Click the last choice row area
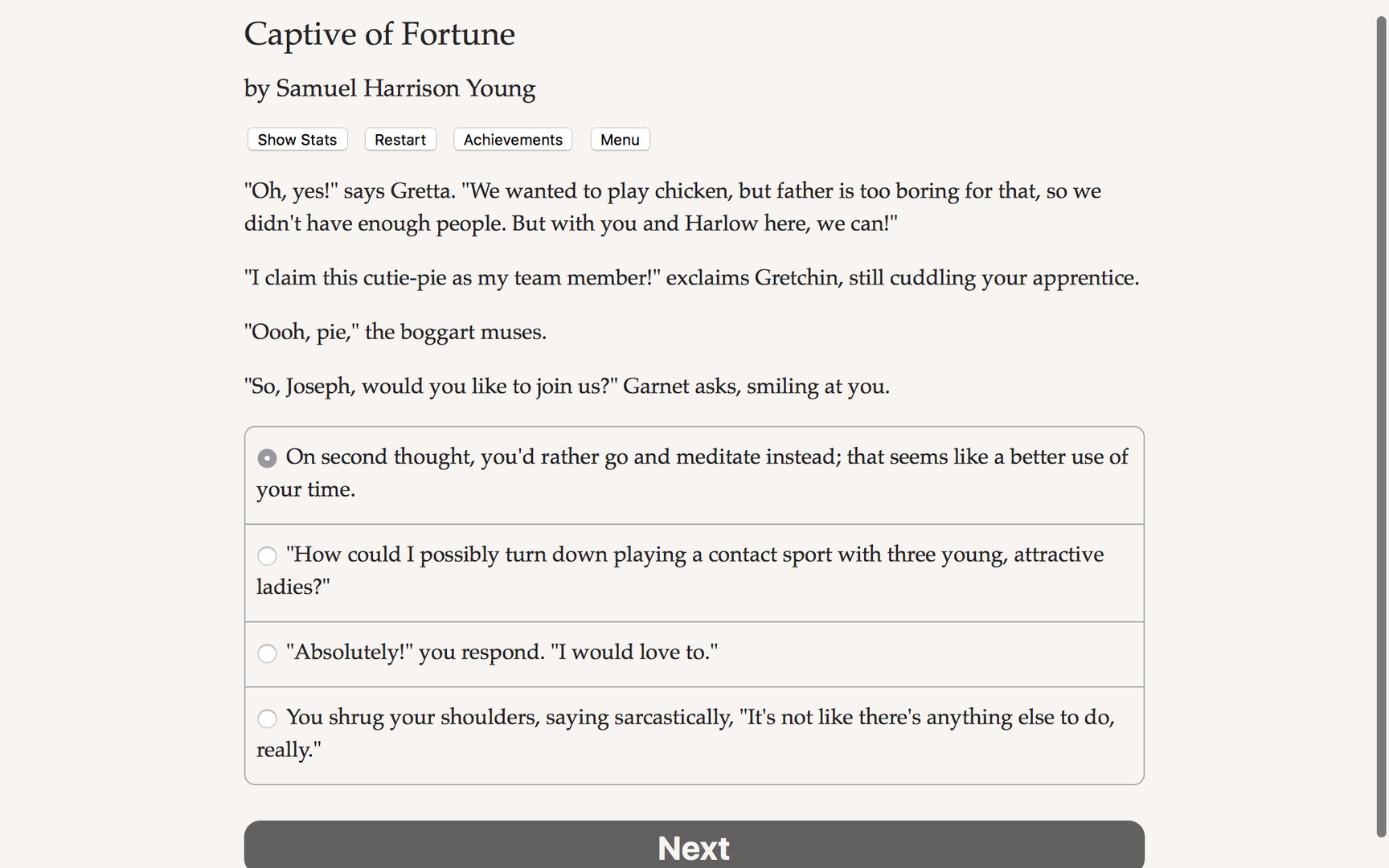 [x=693, y=735]
